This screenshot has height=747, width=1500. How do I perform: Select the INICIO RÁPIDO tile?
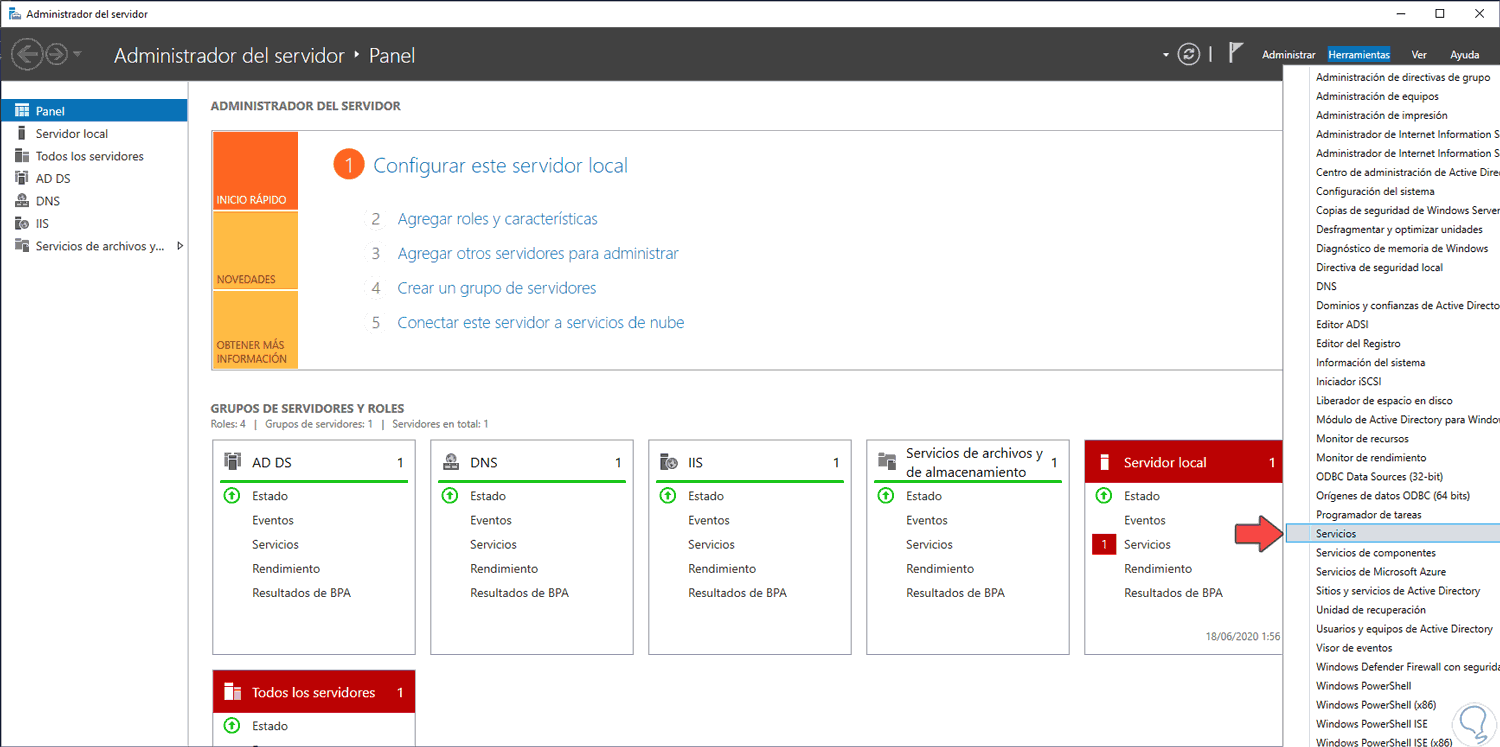point(255,171)
